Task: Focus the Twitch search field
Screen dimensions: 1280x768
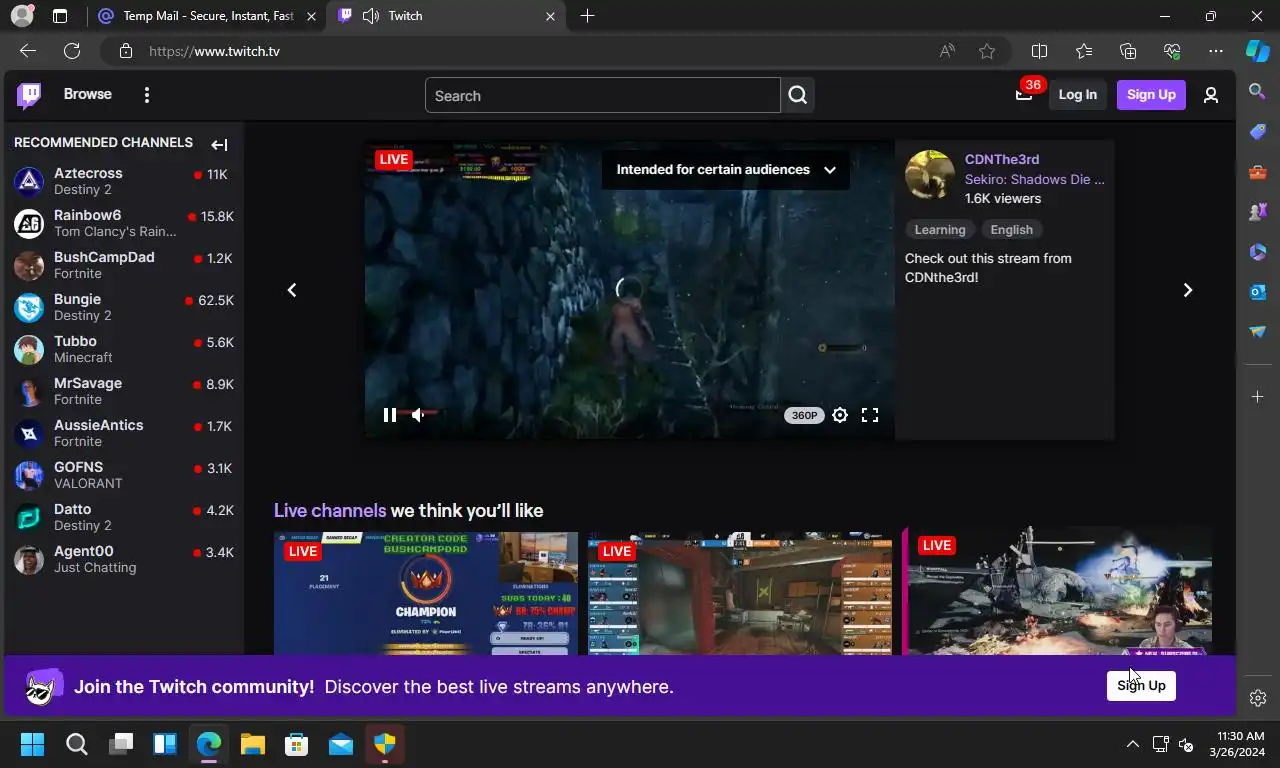Action: (x=603, y=95)
